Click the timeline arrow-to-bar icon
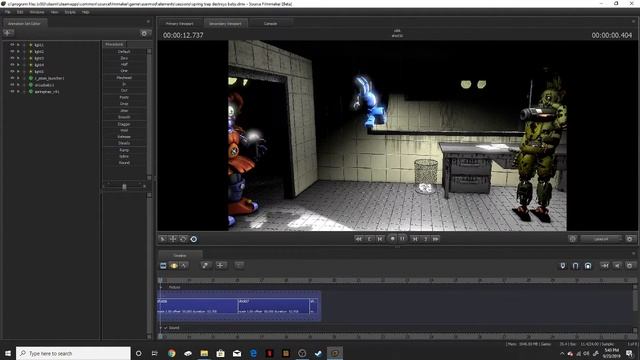The height and width of the screenshot is (360, 640). tap(605, 266)
